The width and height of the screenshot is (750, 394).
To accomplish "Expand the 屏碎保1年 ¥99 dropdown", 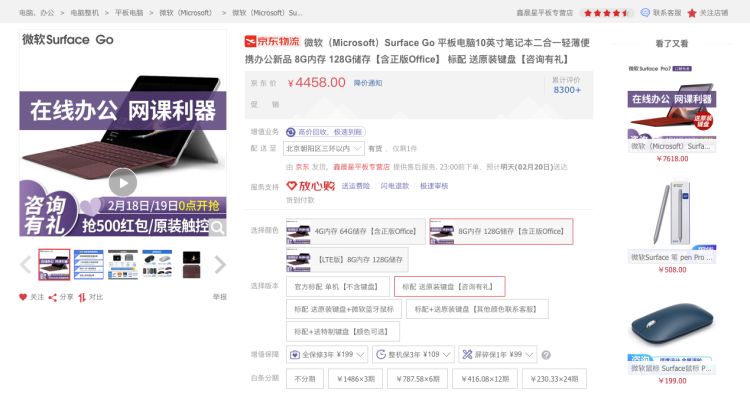I will pyautogui.click(x=497, y=355).
